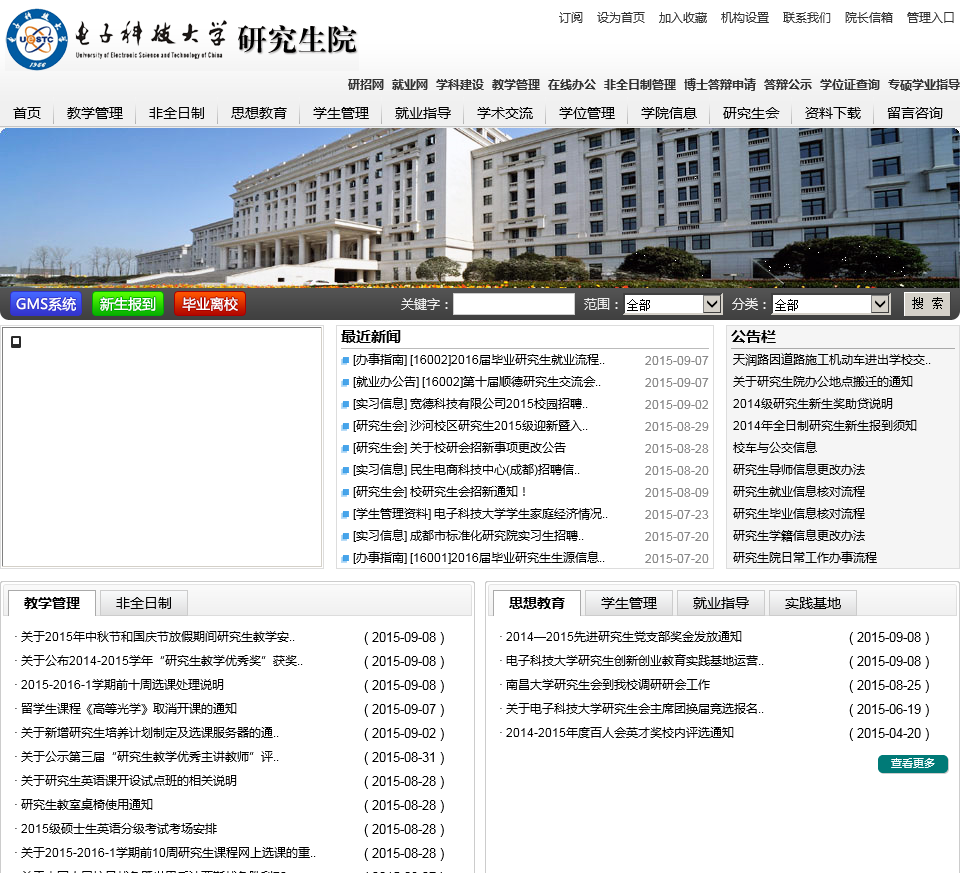Open the 博士答辩申请 quick link
Viewport: 960px width, 873px height.
tap(720, 84)
